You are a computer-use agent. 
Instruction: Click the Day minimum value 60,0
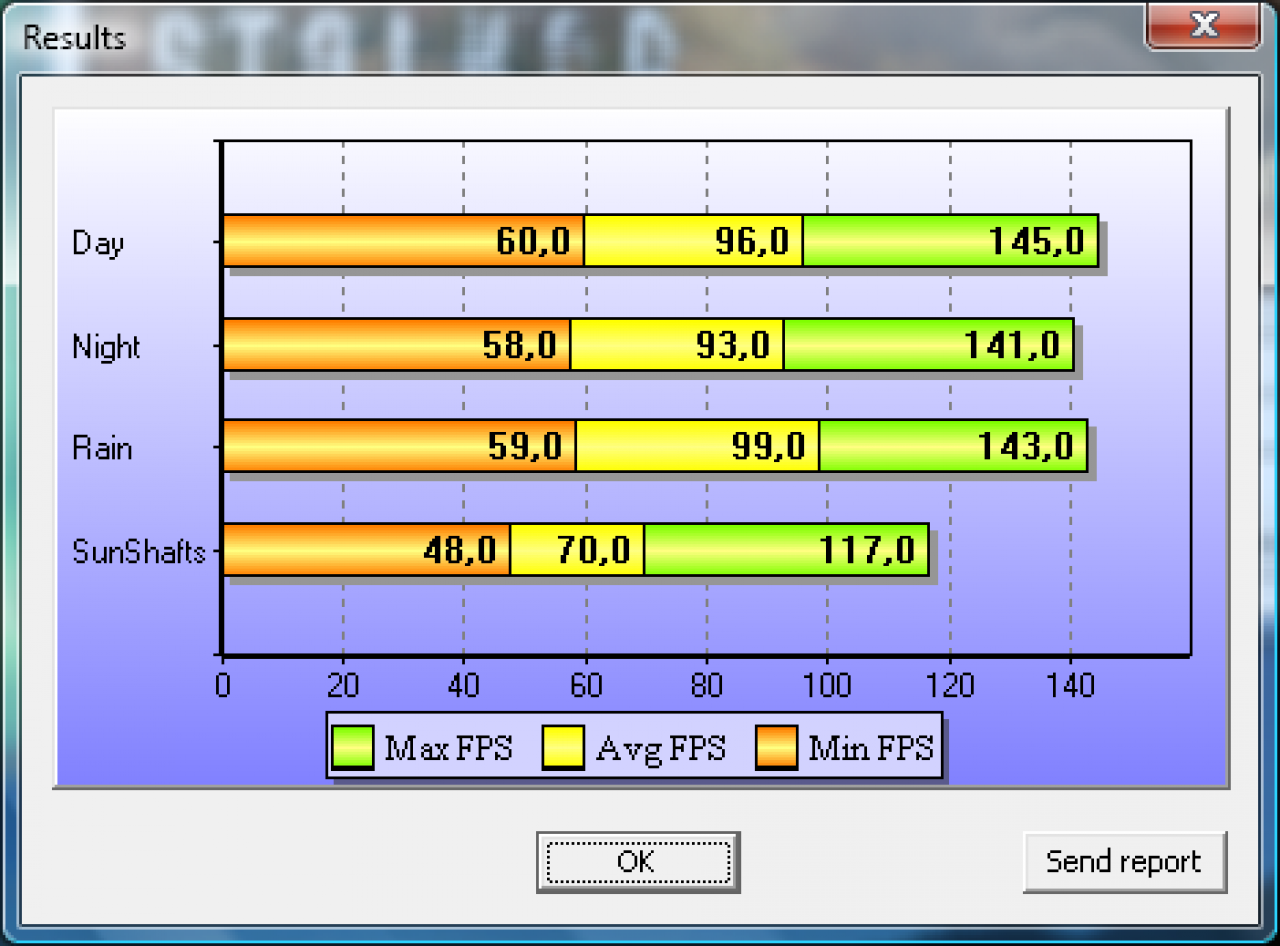(534, 241)
